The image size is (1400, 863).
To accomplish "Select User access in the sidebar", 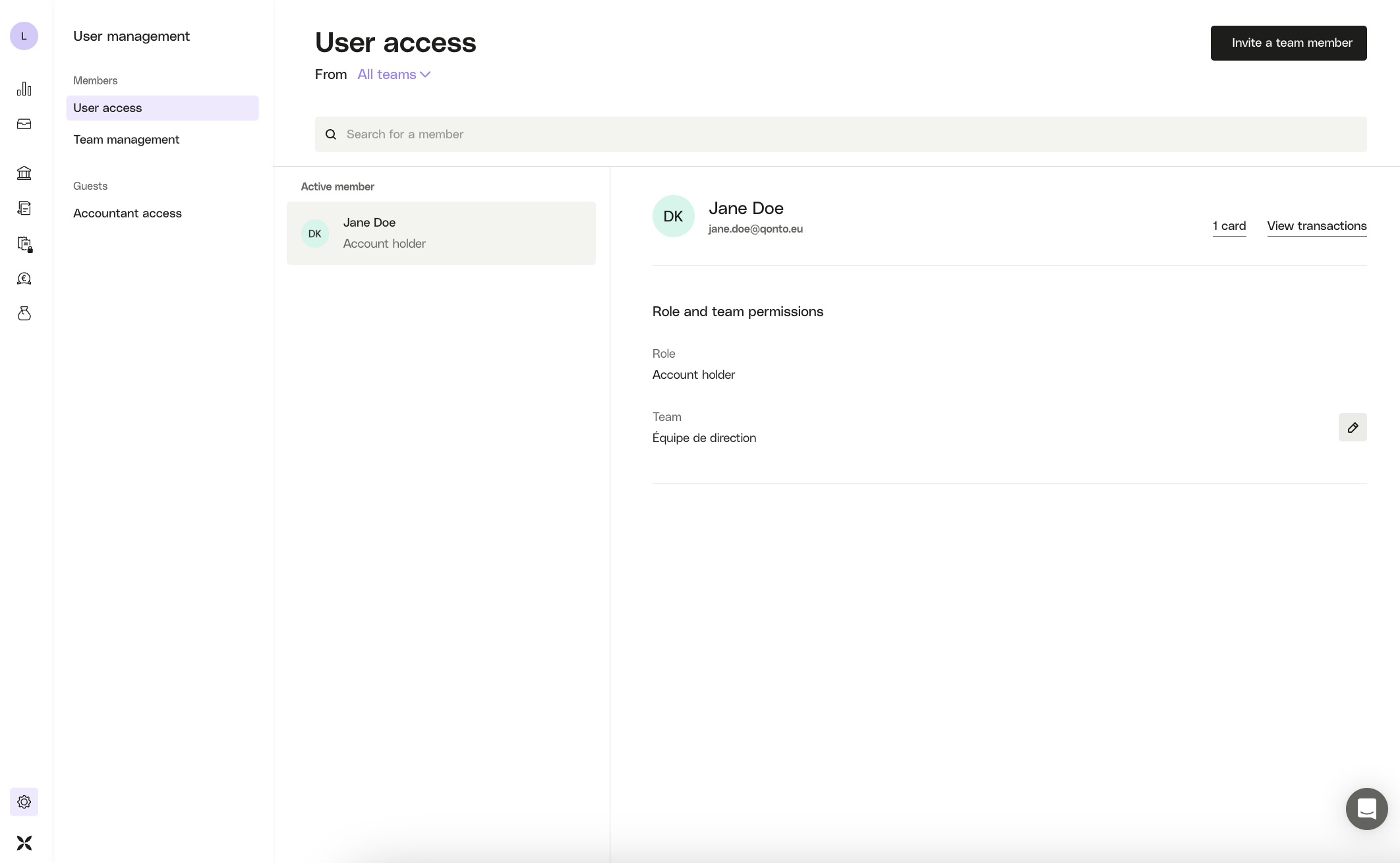I will coord(162,108).
